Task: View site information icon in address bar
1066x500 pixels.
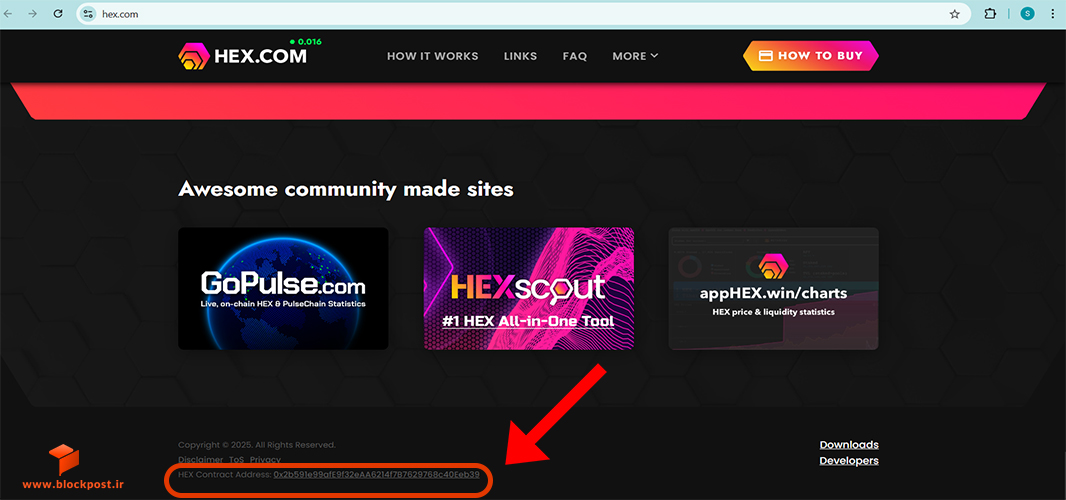Action: 88,14
